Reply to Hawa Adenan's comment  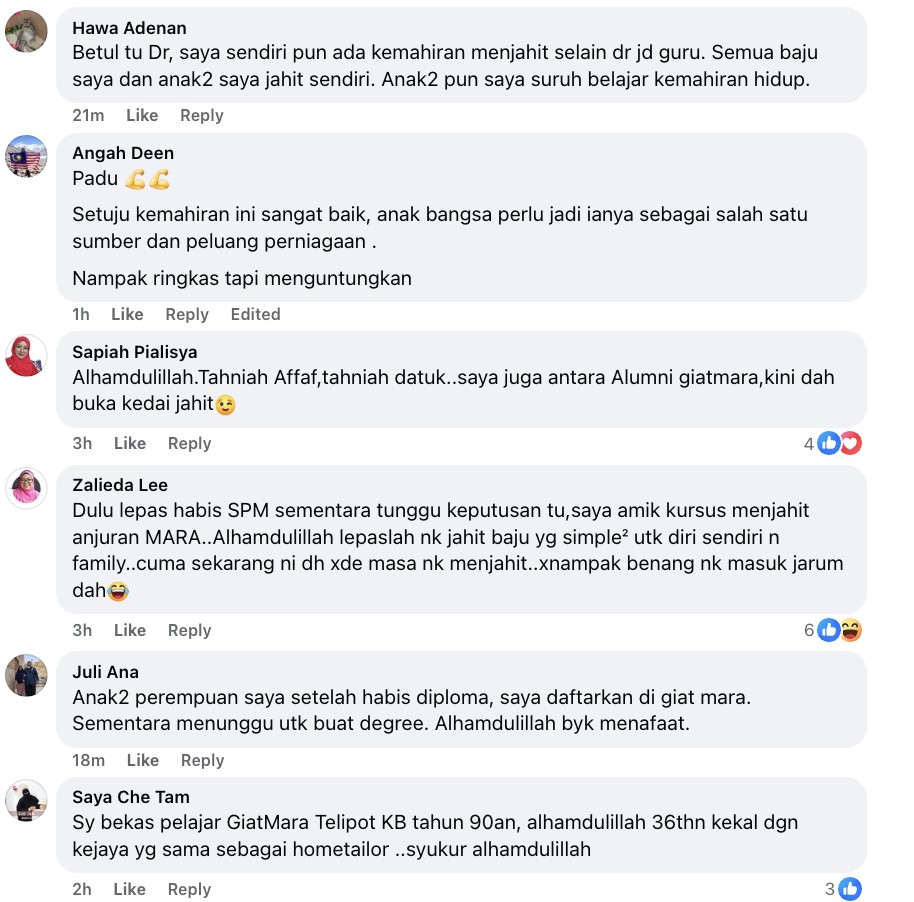(x=202, y=115)
